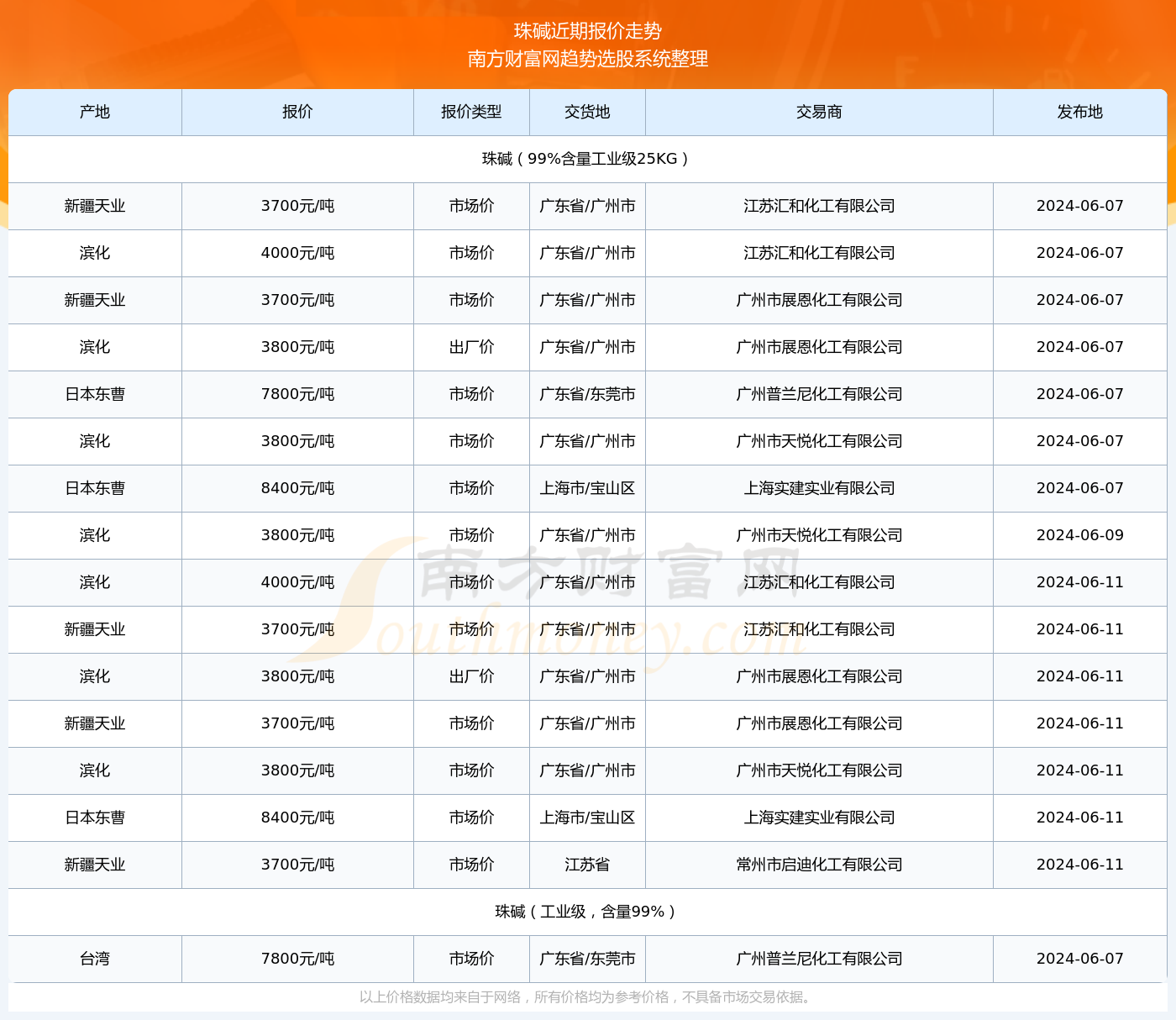Select section row 珠碱（99%含量工业级25KG）
Viewport: 1176px width, 1020px height.
[588, 159]
